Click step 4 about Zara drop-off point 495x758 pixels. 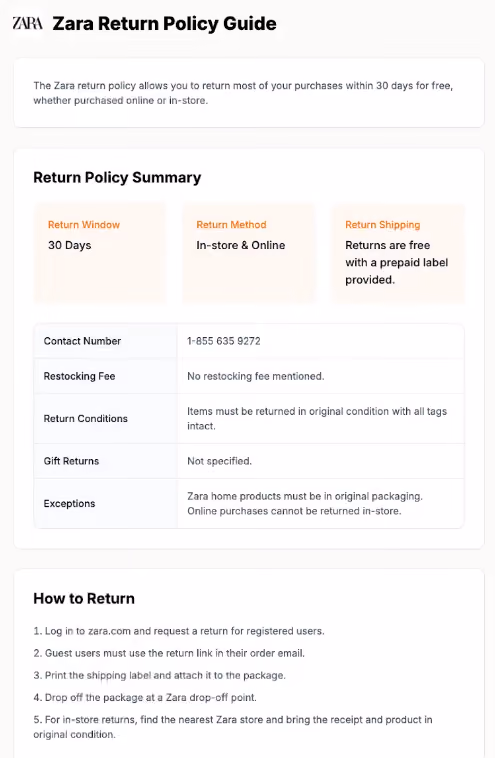(x=145, y=698)
